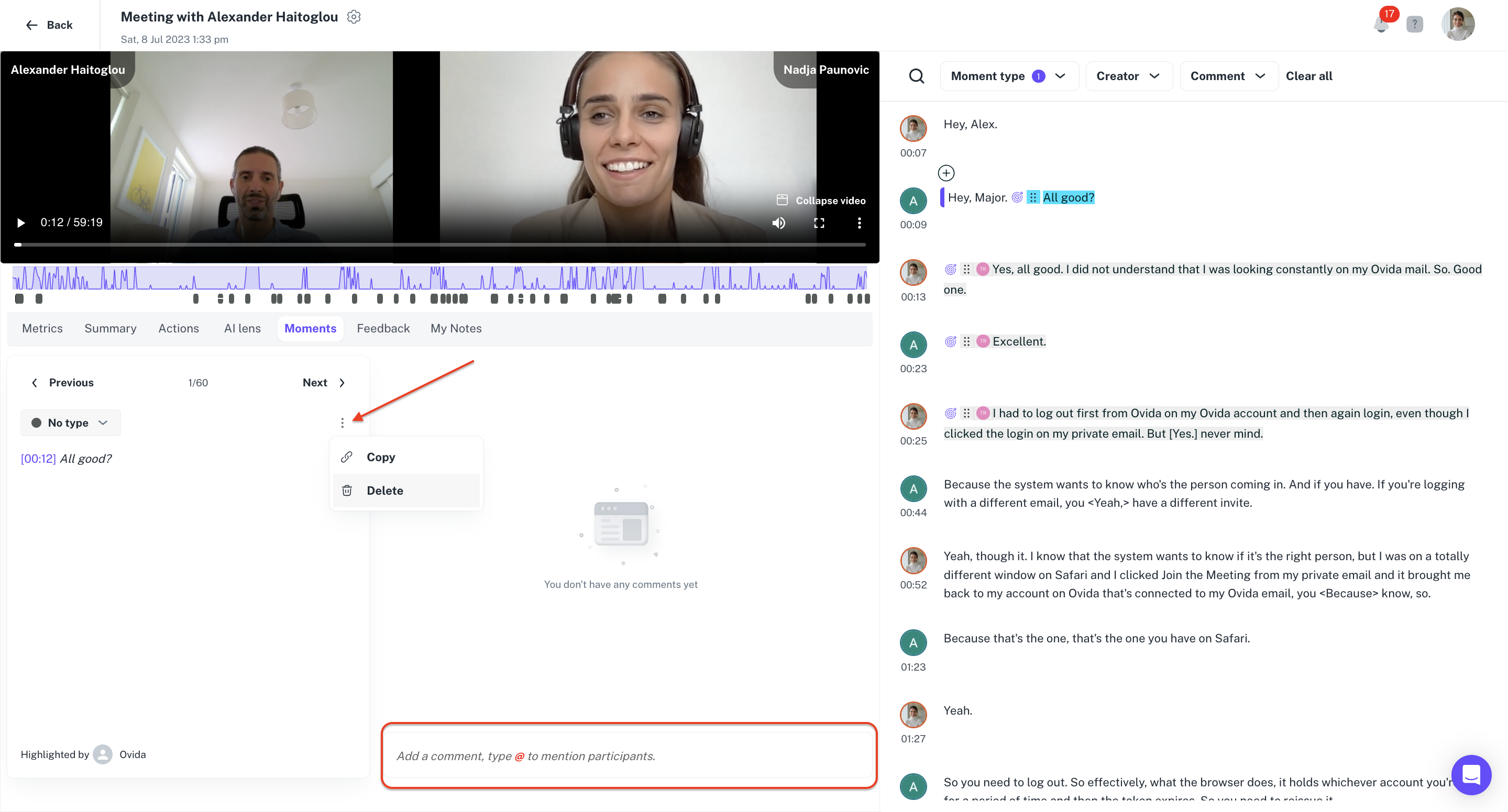Screen dimensions: 1508x812
Task: Choose Copy from moment menu
Action: click(x=406, y=457)
